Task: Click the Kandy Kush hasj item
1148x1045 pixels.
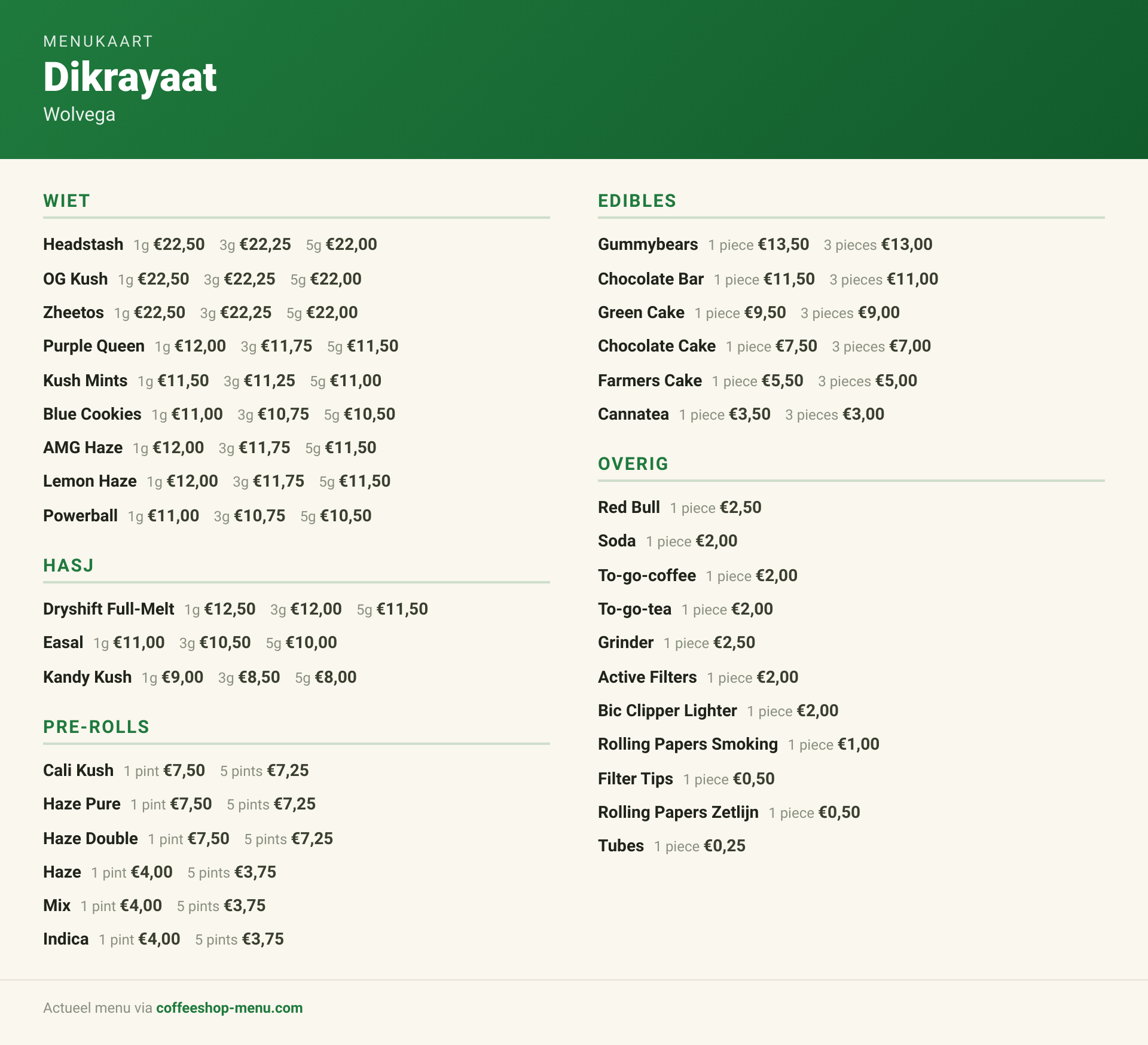Action: point(87,677)
